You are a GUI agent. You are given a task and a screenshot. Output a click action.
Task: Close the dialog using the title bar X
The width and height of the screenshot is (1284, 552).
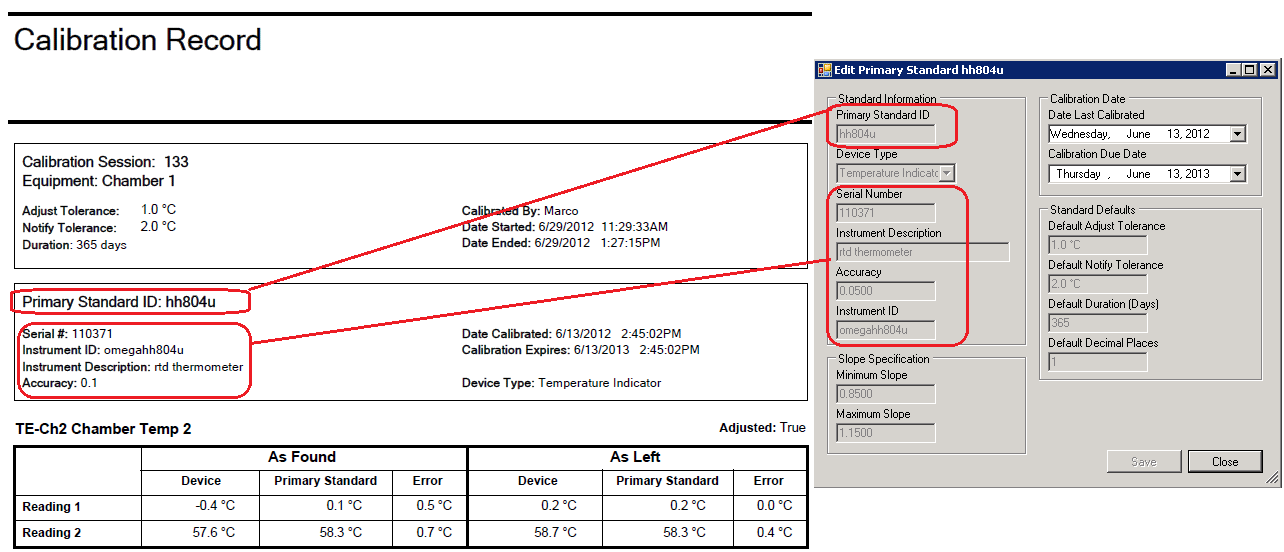pyautogui.click(x=1267, y=70)
